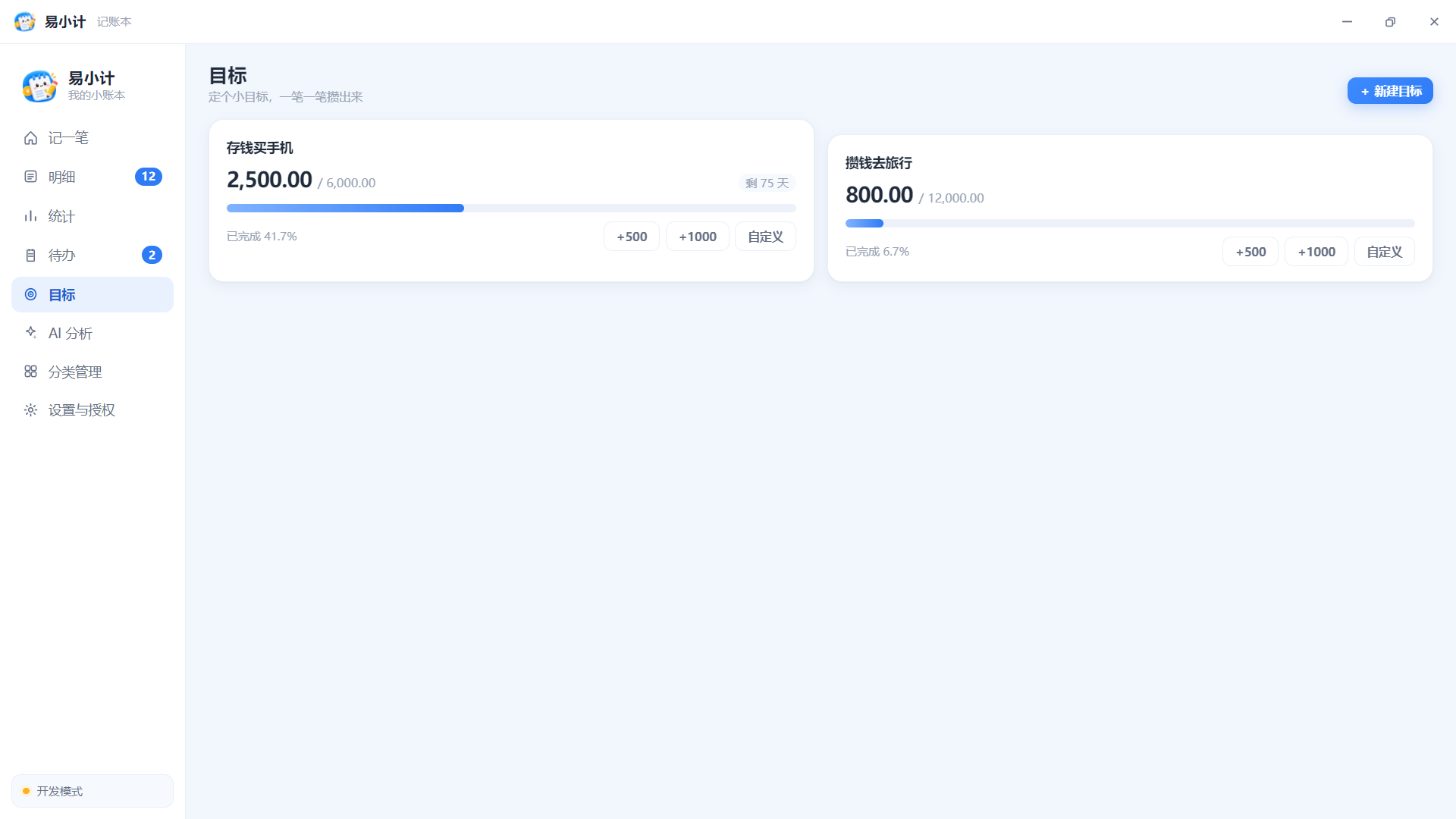Viewport: 1456px width, 819px height.
Task: Open AI 分析 sparkle icon
Action: (30, 332)
